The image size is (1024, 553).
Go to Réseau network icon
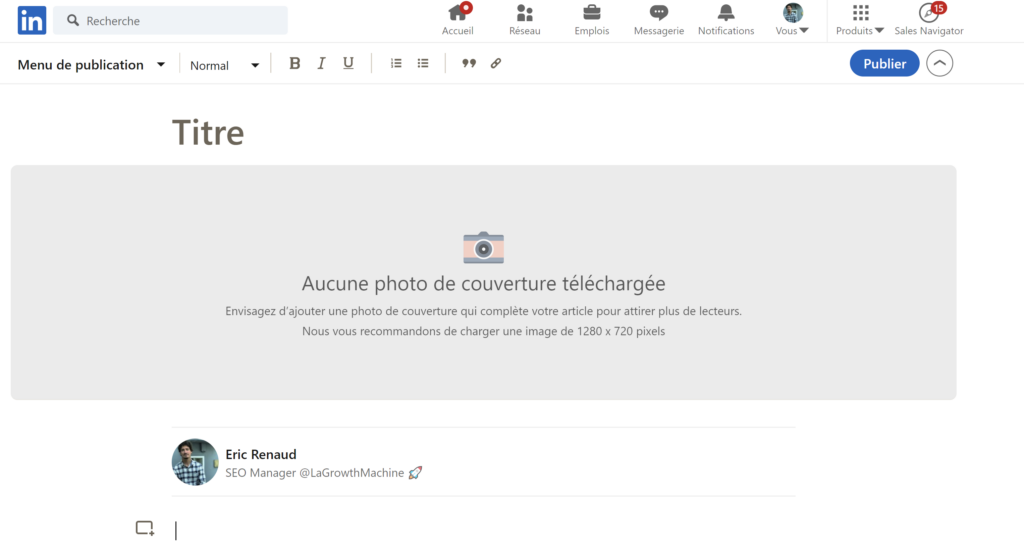pos(524,13)
